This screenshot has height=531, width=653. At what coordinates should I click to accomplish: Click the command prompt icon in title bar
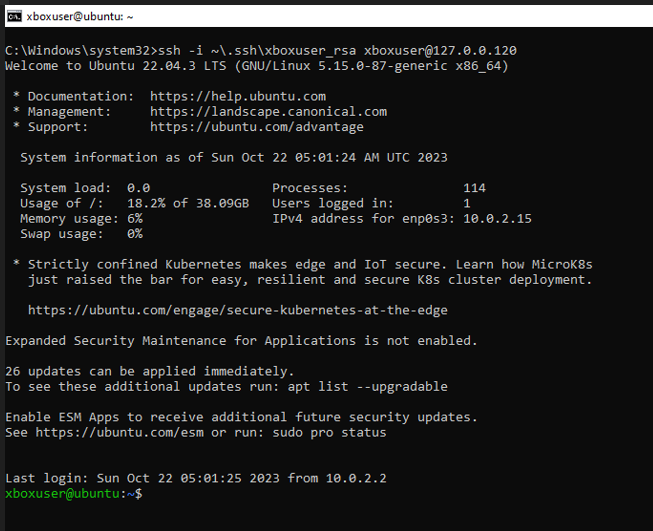click(x=14, y=15)
